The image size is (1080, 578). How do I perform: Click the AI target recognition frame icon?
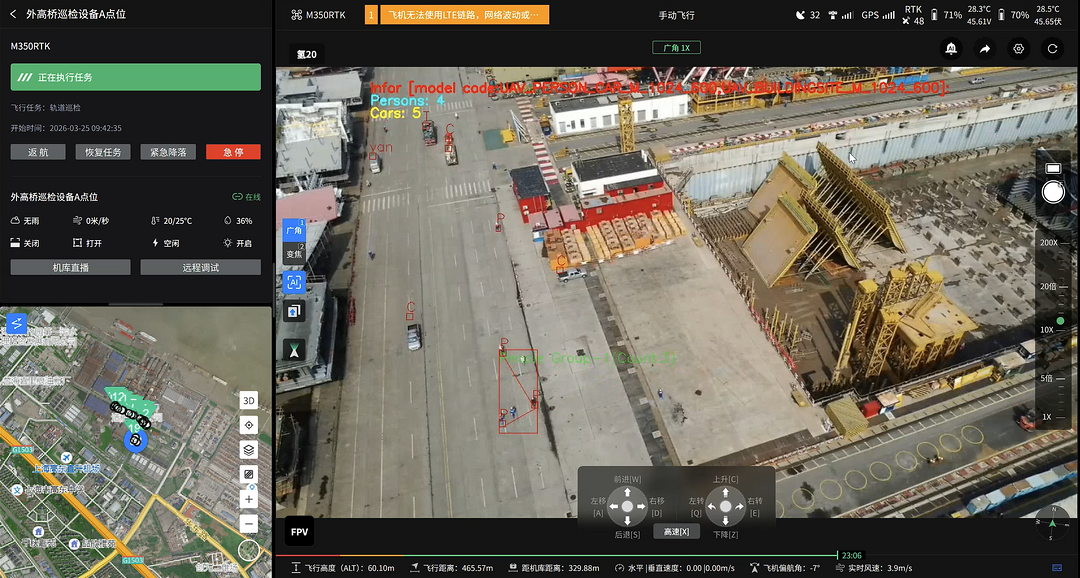coord(294,282)
